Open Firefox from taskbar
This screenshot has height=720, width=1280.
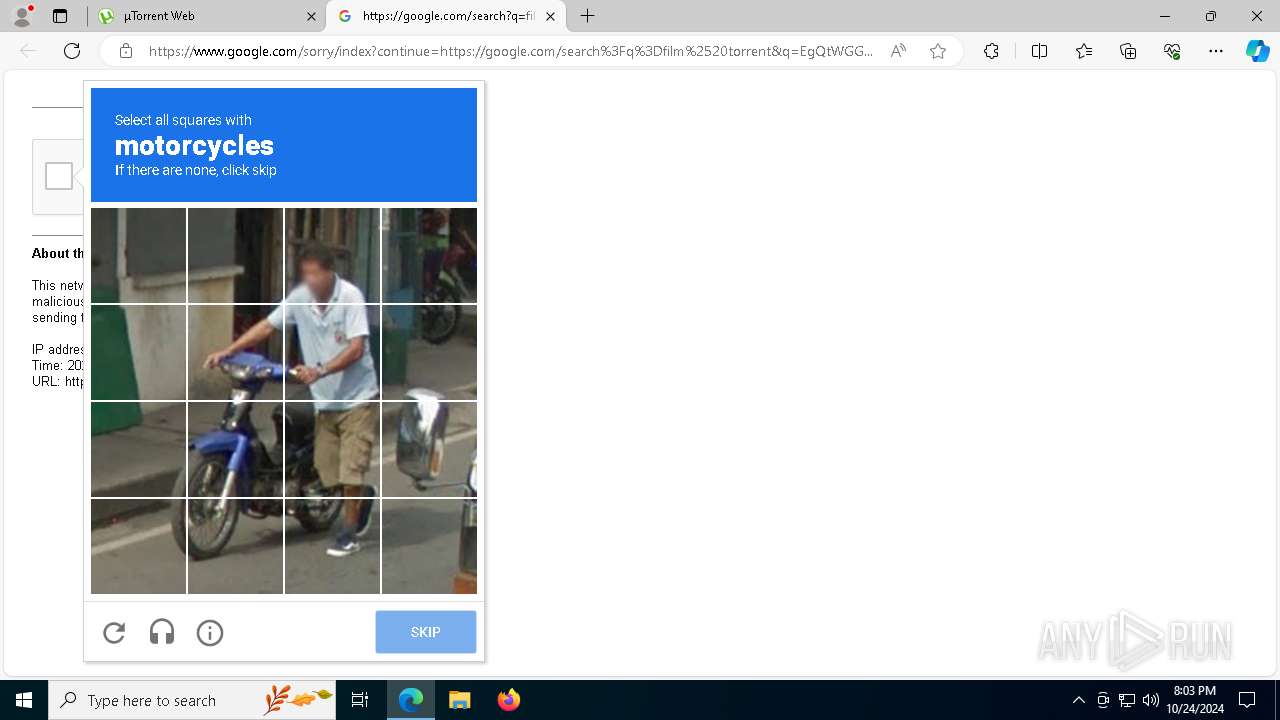pyautogui.click(x=508, y=700)
